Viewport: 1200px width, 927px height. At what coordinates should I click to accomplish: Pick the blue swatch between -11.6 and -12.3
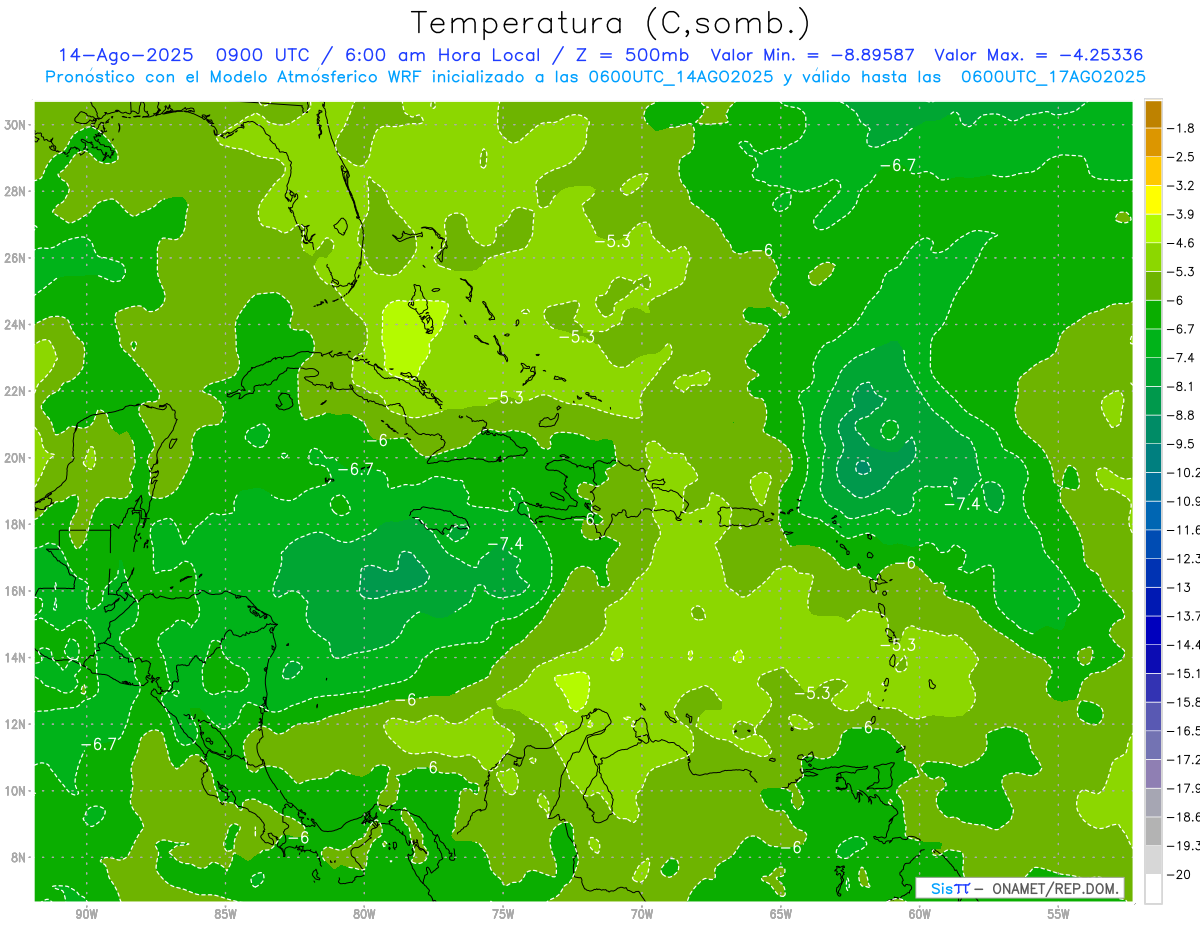(1153, 544)
